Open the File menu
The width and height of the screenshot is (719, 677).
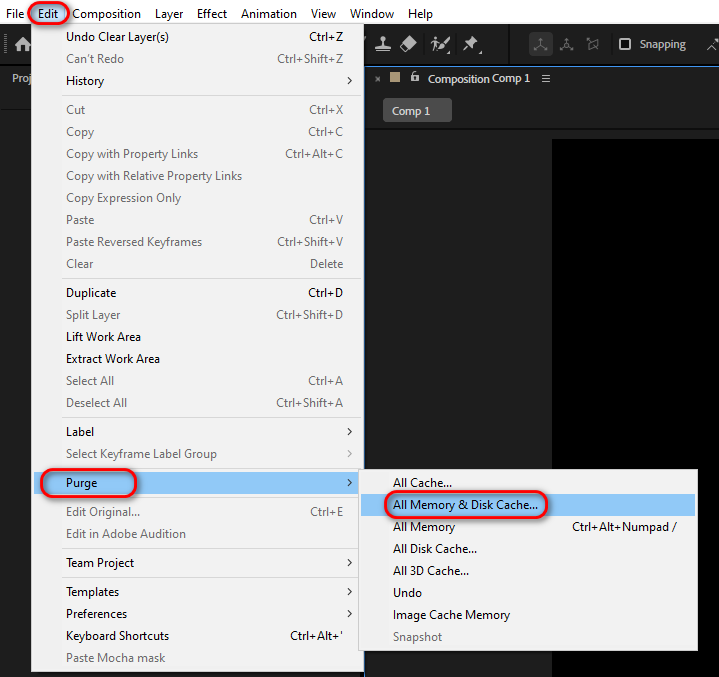point(15,14)
